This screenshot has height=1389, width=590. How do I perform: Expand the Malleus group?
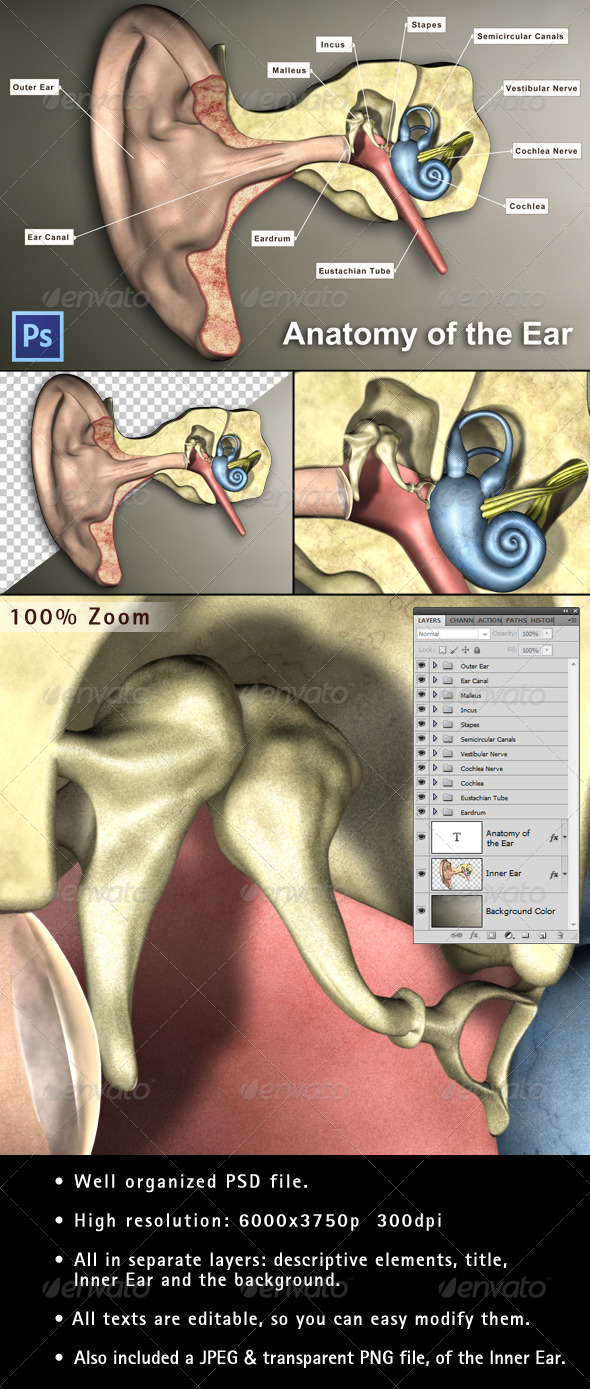(435, 695)
